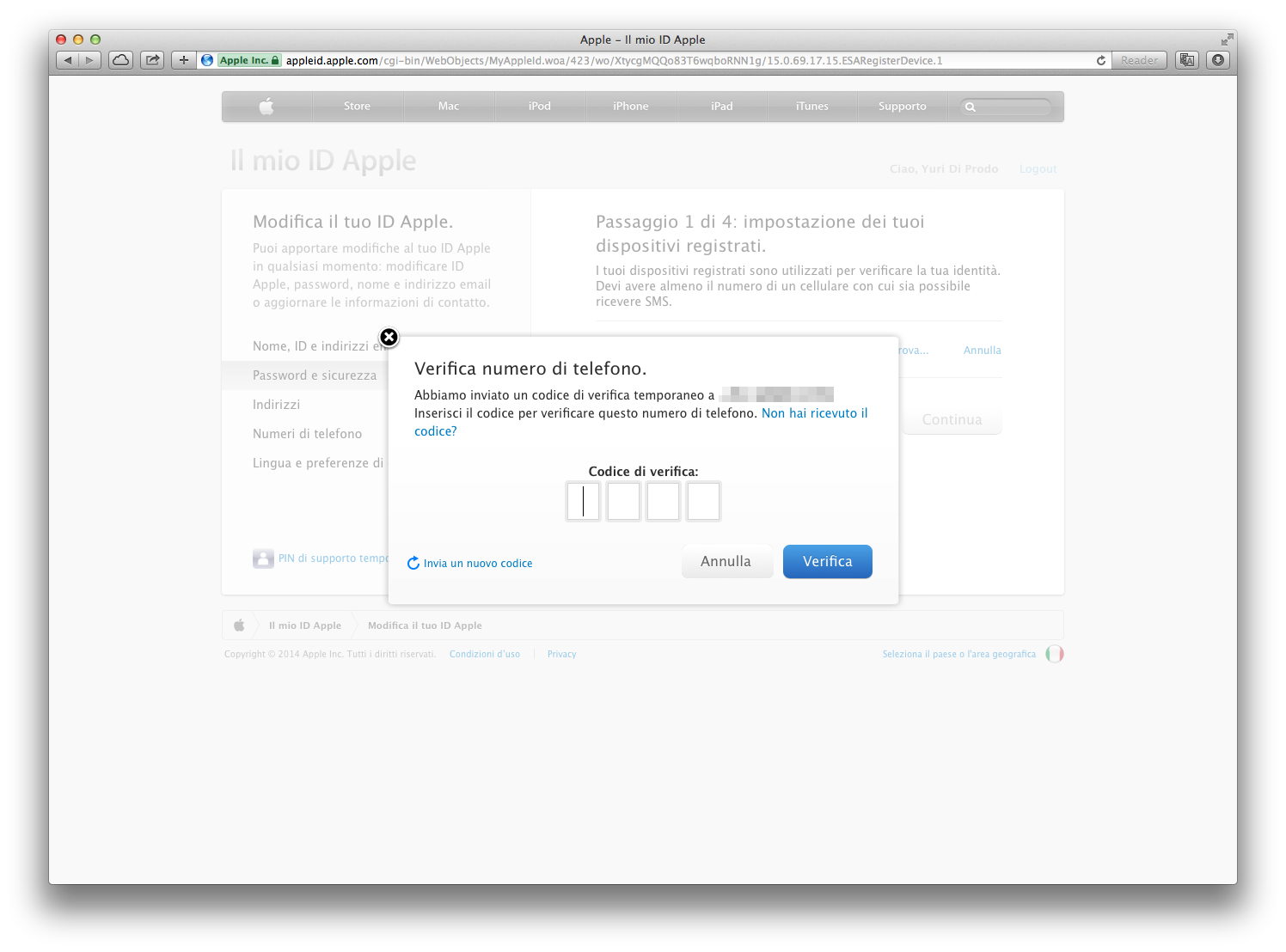Open 'Seleziona il paese o l'area geografica' link
1286x952 pixels.
click(x=959, y=655)
